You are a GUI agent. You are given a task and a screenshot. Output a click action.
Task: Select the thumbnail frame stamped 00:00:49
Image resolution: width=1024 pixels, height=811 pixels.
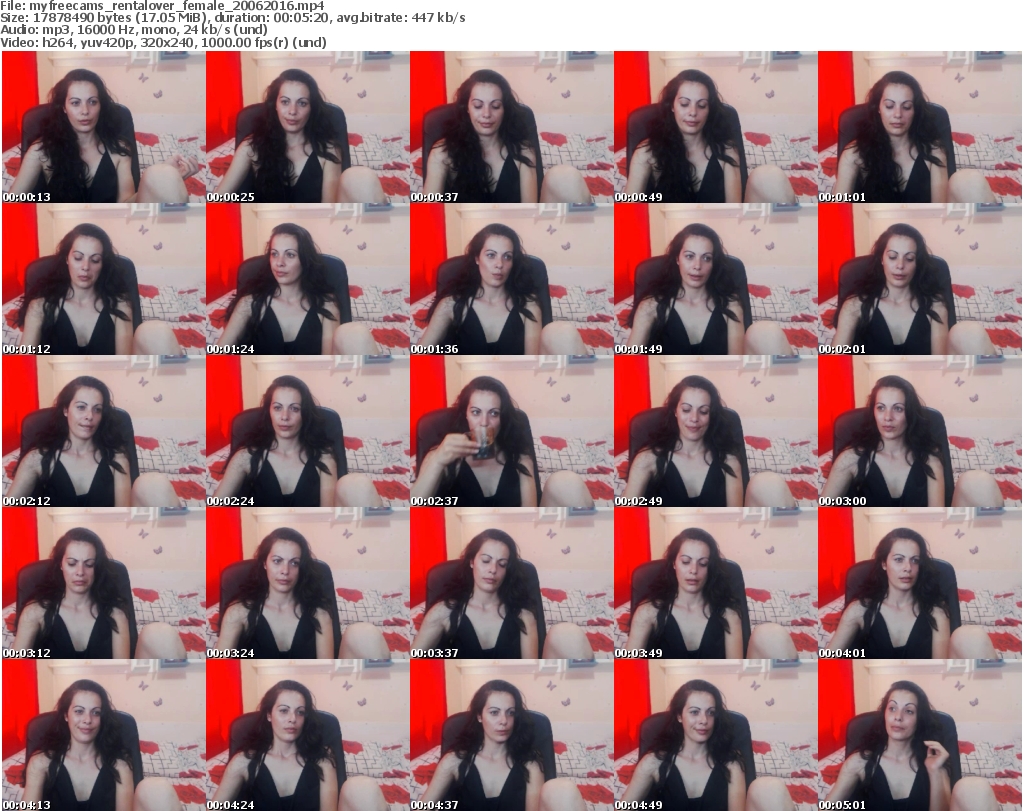tap(716, 127)
